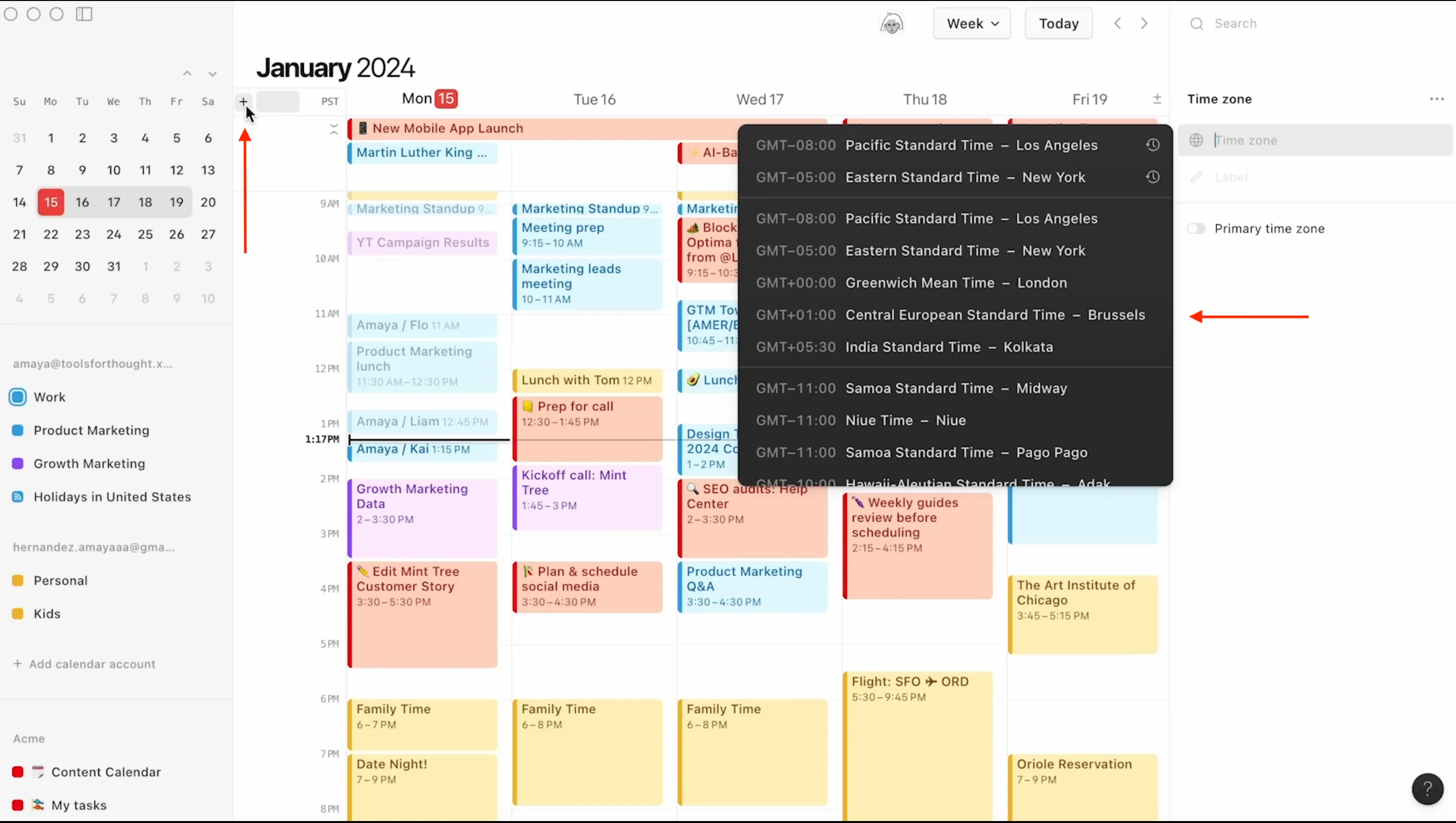Open the help question mark button
Image resolution: width=1456 pixels, height=823 pixels.
tap(1427, 788)
